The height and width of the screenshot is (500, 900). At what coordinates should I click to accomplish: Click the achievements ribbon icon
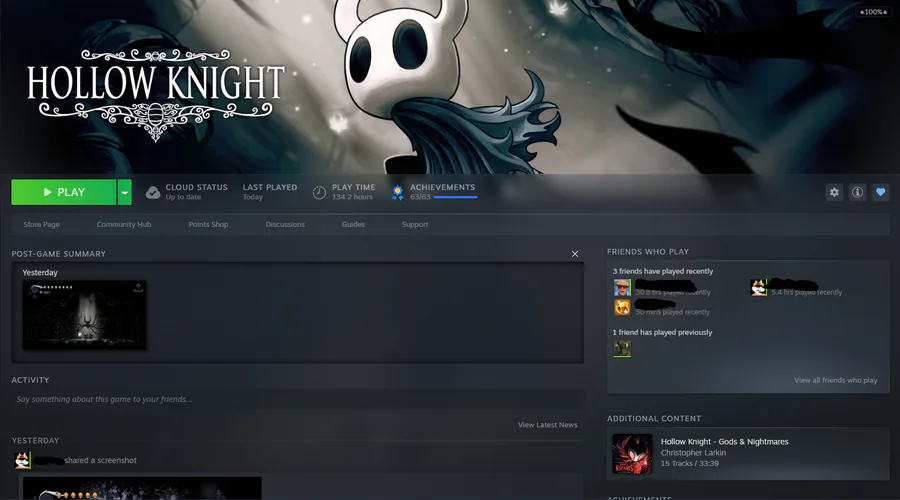(397, 192)
